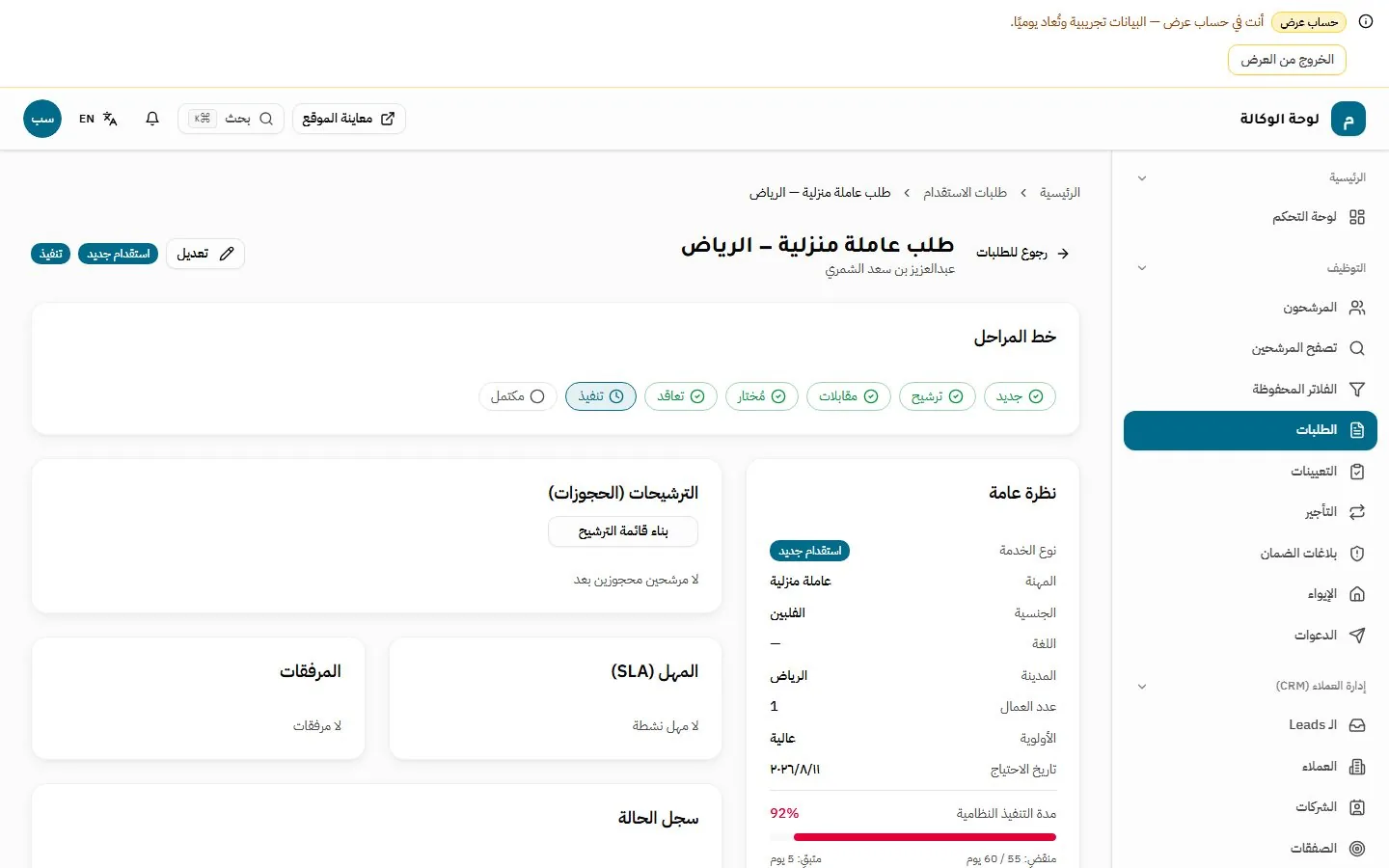Click the clipboard icon for التعيينات
This screenshot has height=868, width=1389.
(x=1357, y=472)
